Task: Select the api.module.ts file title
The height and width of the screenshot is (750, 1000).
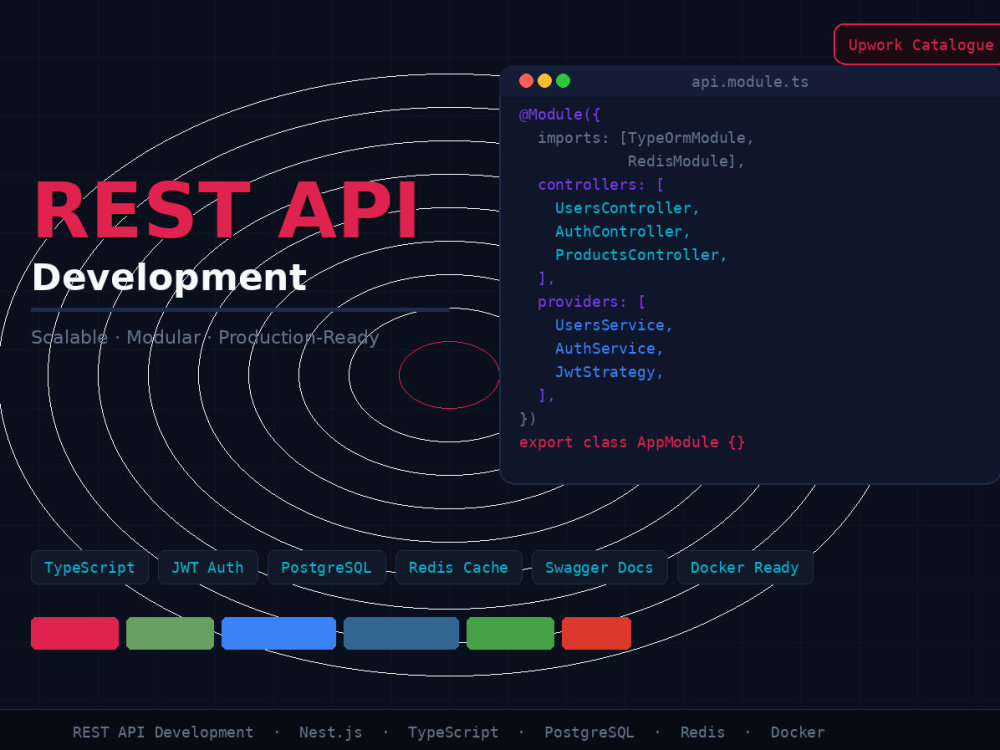Action: 750,82
